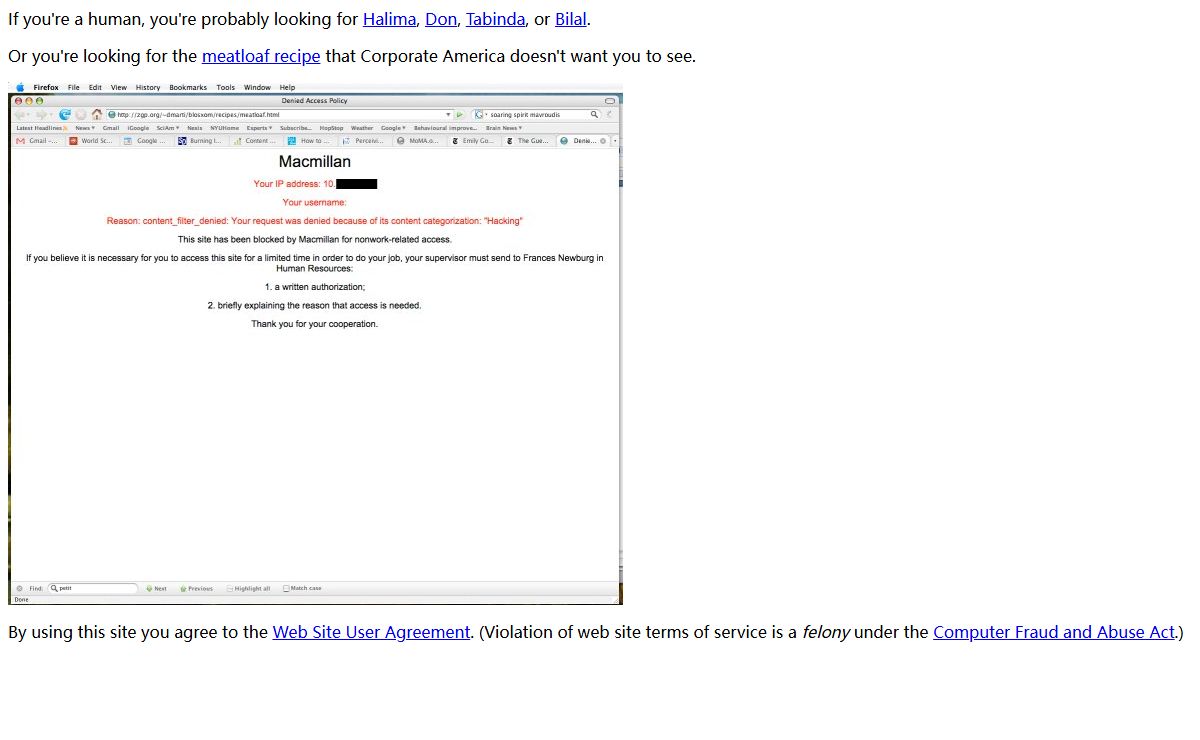
Task: Open the NYUHome bookmark in the screenshot
Action: click(224, 128)
